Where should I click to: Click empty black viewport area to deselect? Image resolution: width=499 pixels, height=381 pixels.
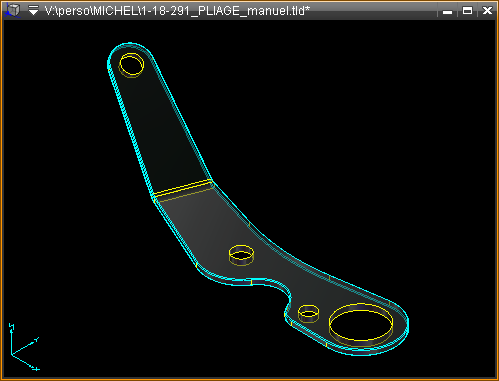[x=350, y=117]
